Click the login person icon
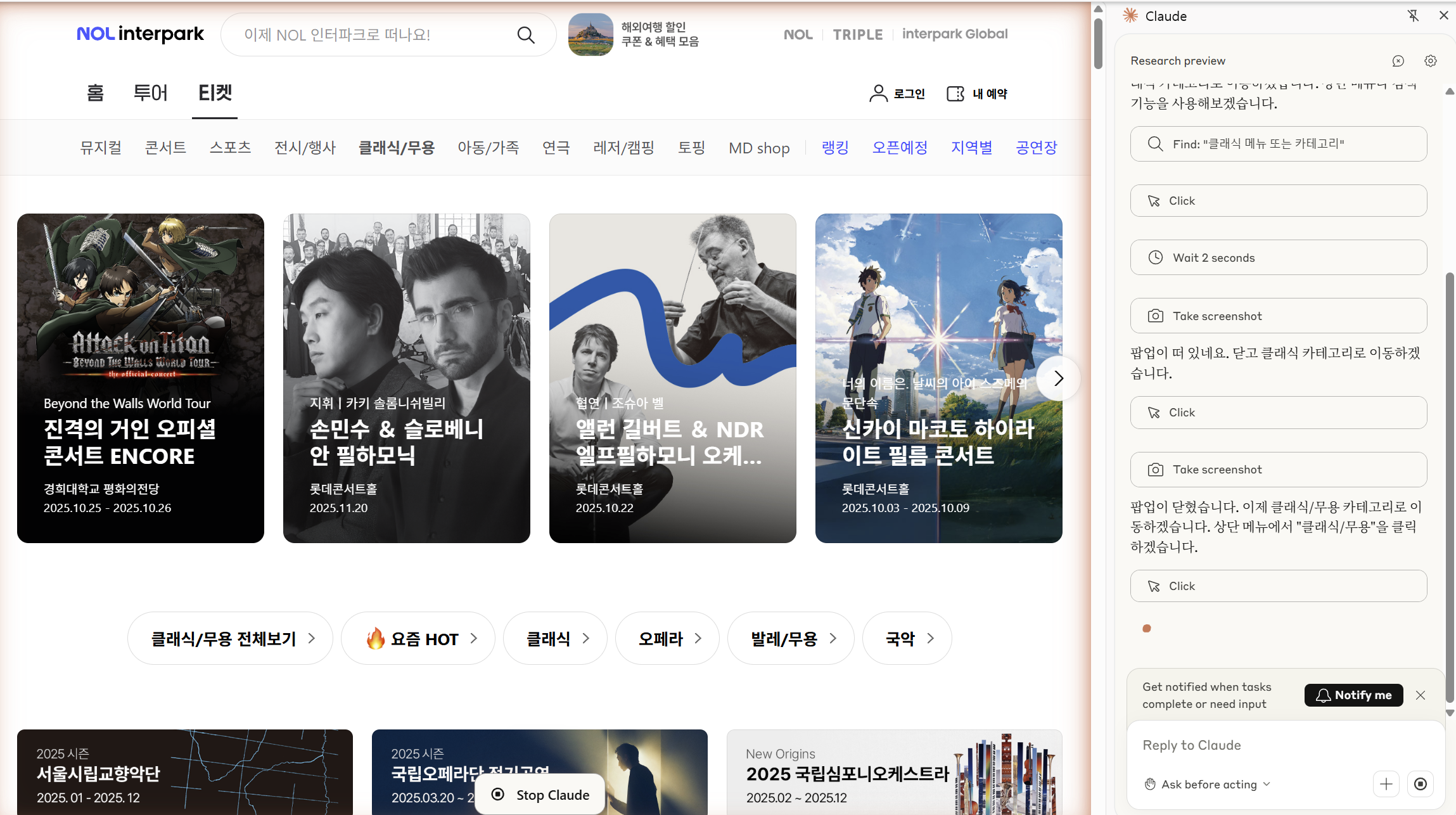Viewport: 1456px width, 815px height. pyautogui.click(x=878, y=94)
